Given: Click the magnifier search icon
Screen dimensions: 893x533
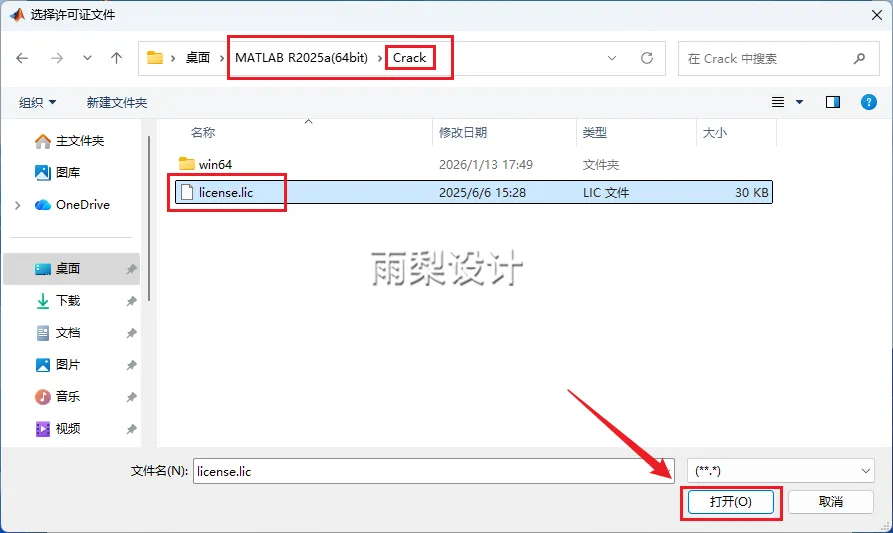Looking at the screenshot, I should [859, 58].
